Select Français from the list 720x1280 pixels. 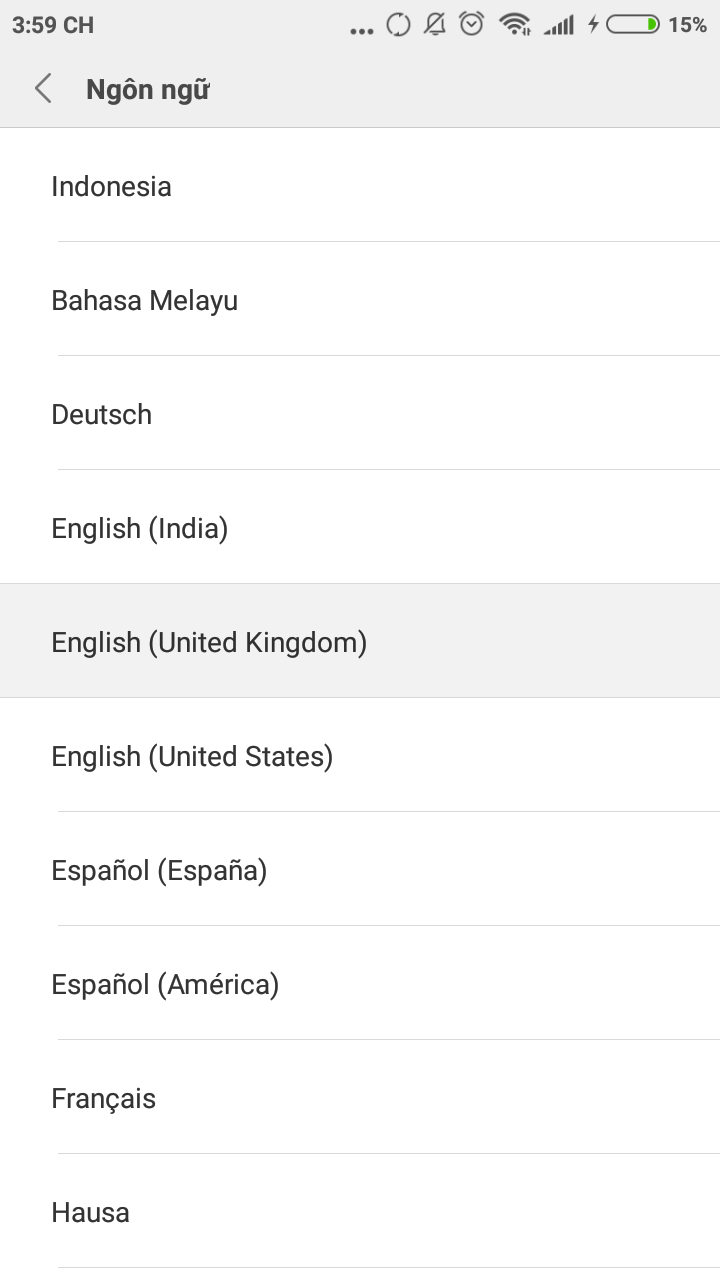pos(104,1098)
